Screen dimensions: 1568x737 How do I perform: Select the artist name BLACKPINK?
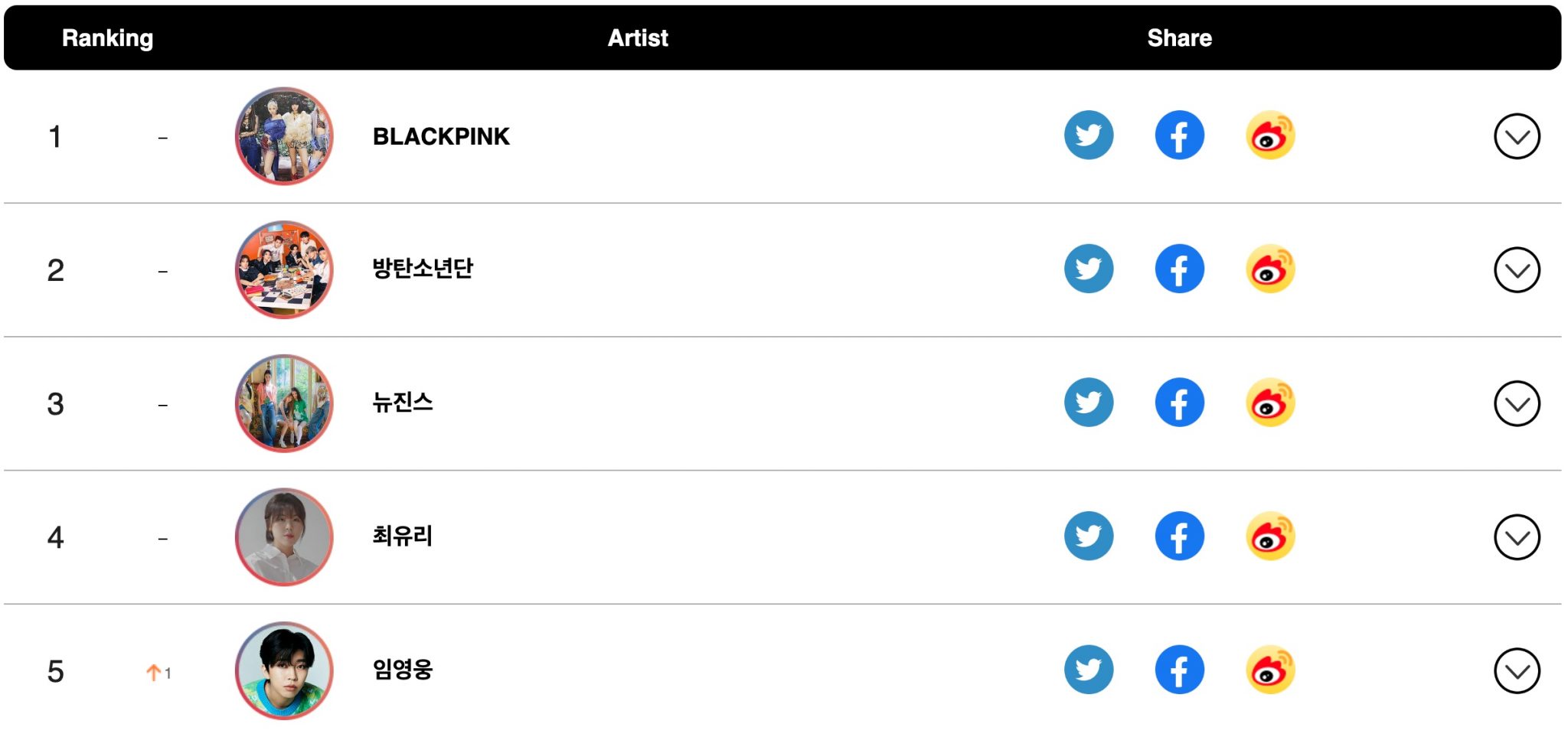click(x=440, y=137)
